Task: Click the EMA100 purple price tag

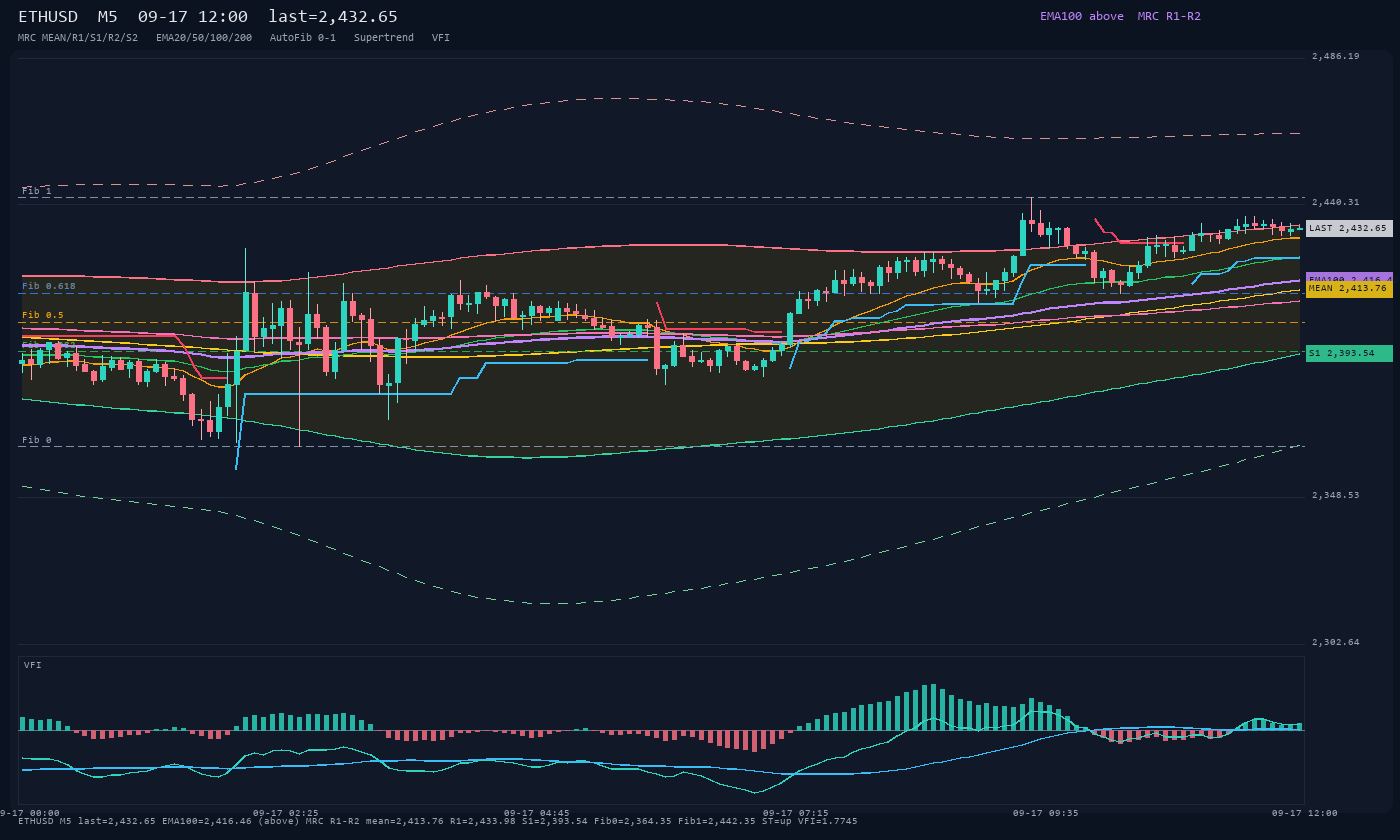Action: coord(1349,277)
